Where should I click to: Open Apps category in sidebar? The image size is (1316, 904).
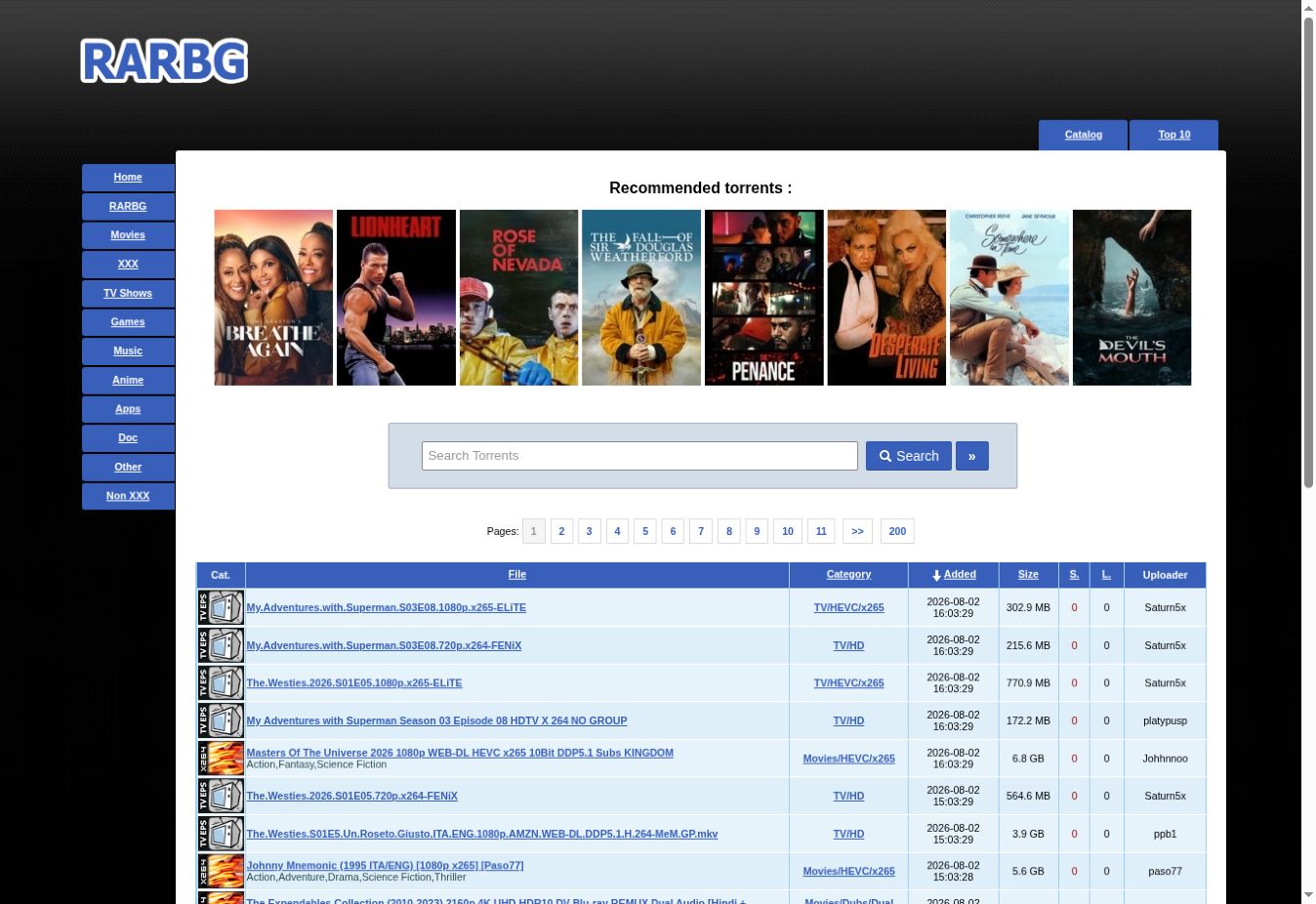tap(128, 409)
